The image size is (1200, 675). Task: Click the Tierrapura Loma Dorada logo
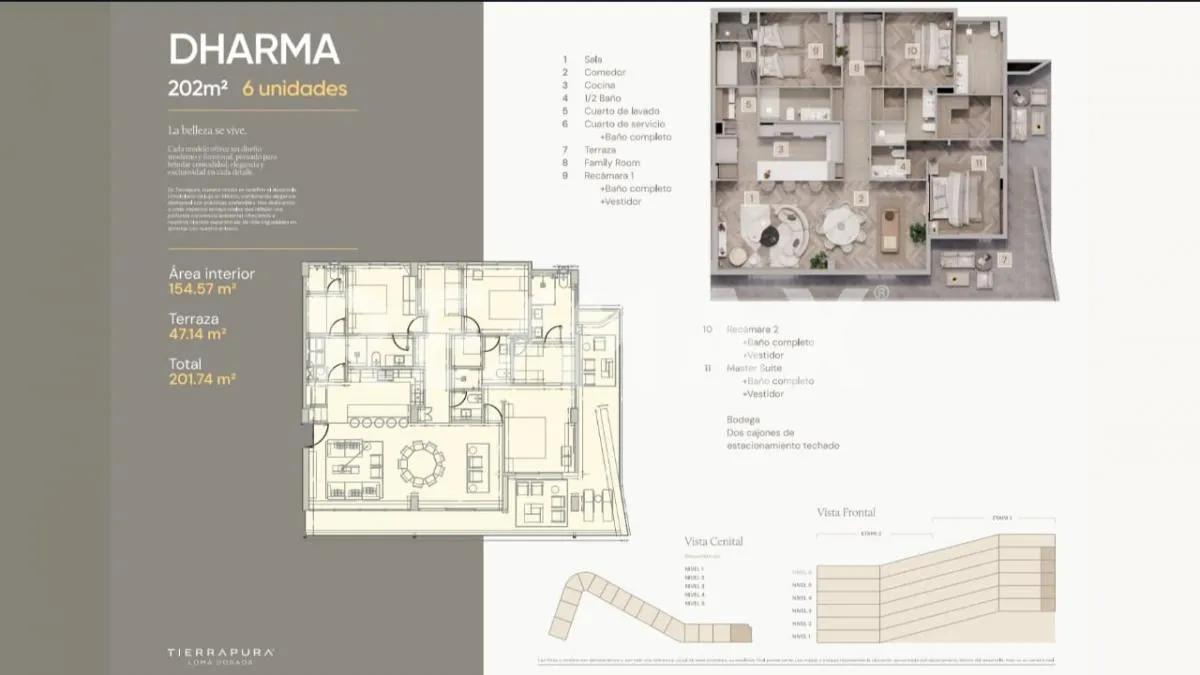(x=221, y=655)
